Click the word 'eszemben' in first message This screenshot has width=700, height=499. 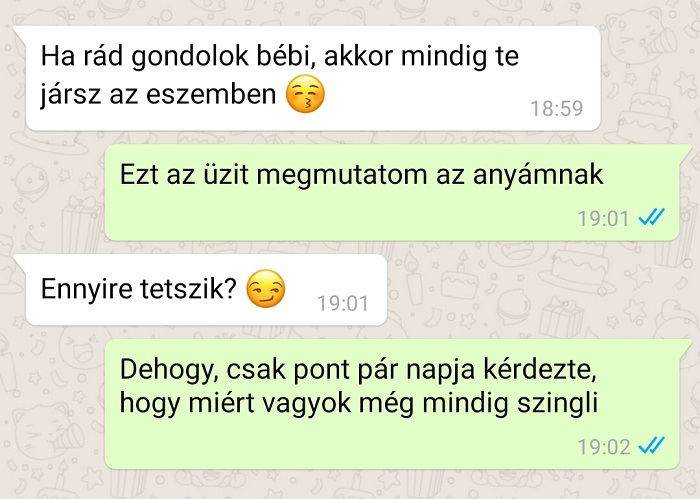pos(211,95)
